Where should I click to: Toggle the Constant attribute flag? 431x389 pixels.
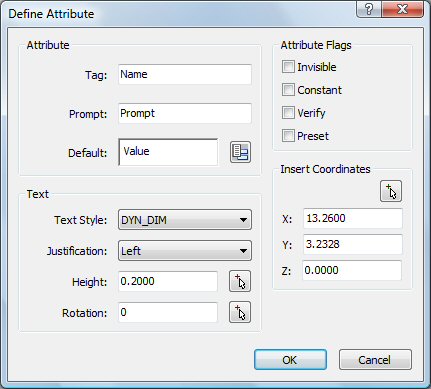pos(288,90)
